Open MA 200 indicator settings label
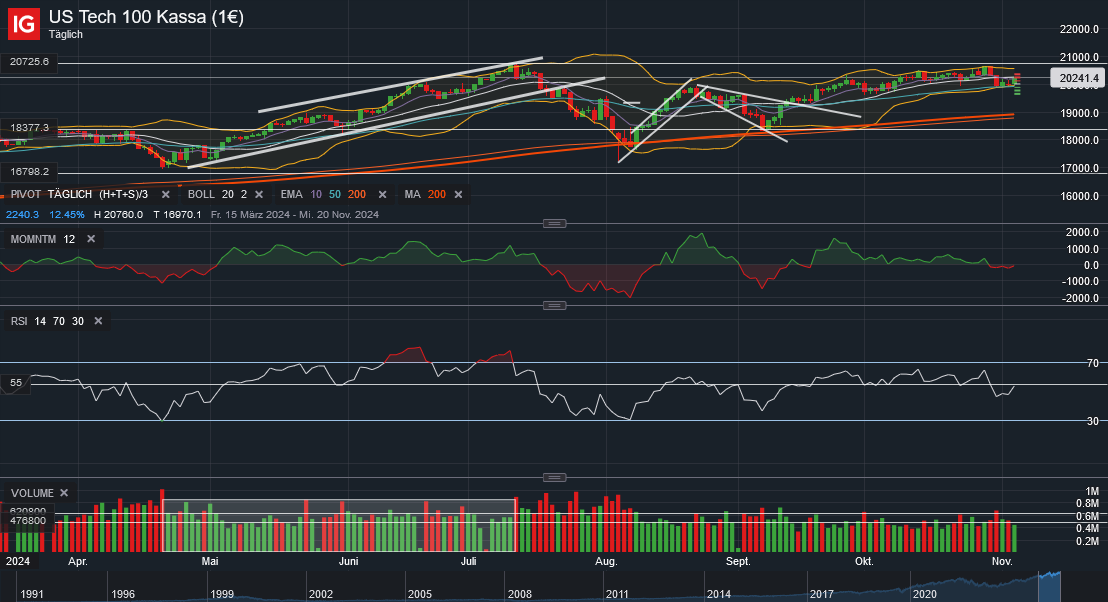Image resolution: width=1108 pixels, height=602 pixels. (425, 194)
